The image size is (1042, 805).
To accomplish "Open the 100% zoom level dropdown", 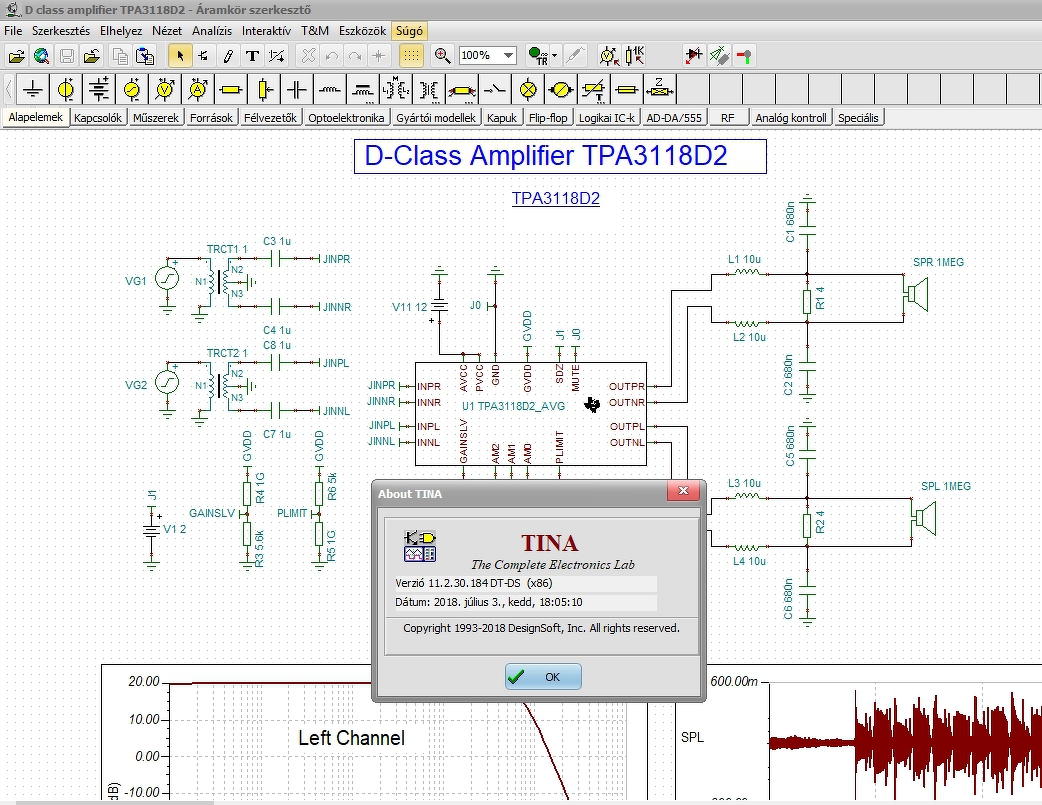I will [488, 55].
